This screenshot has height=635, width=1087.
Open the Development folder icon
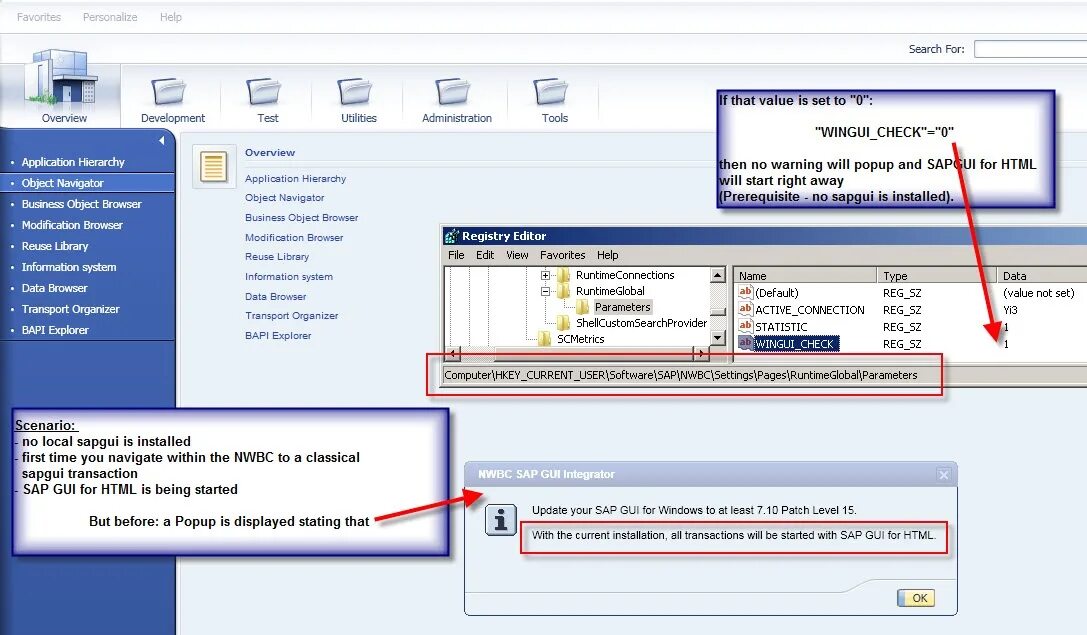(x=172, y=93)
